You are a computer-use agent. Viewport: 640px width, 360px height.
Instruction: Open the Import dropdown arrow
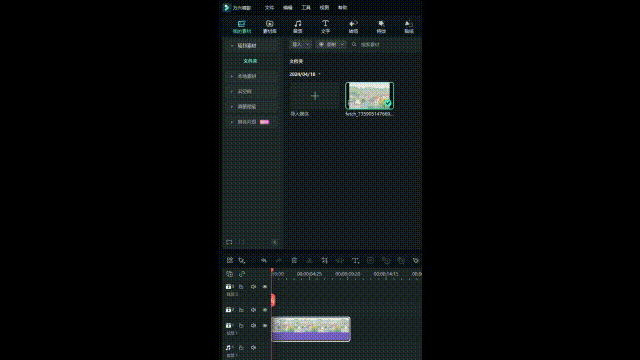307,44
